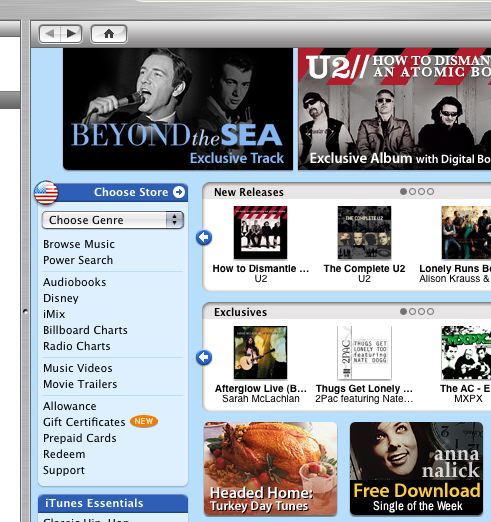
Task: Click the Choose Store arrow icon
Action: [179, 192]
